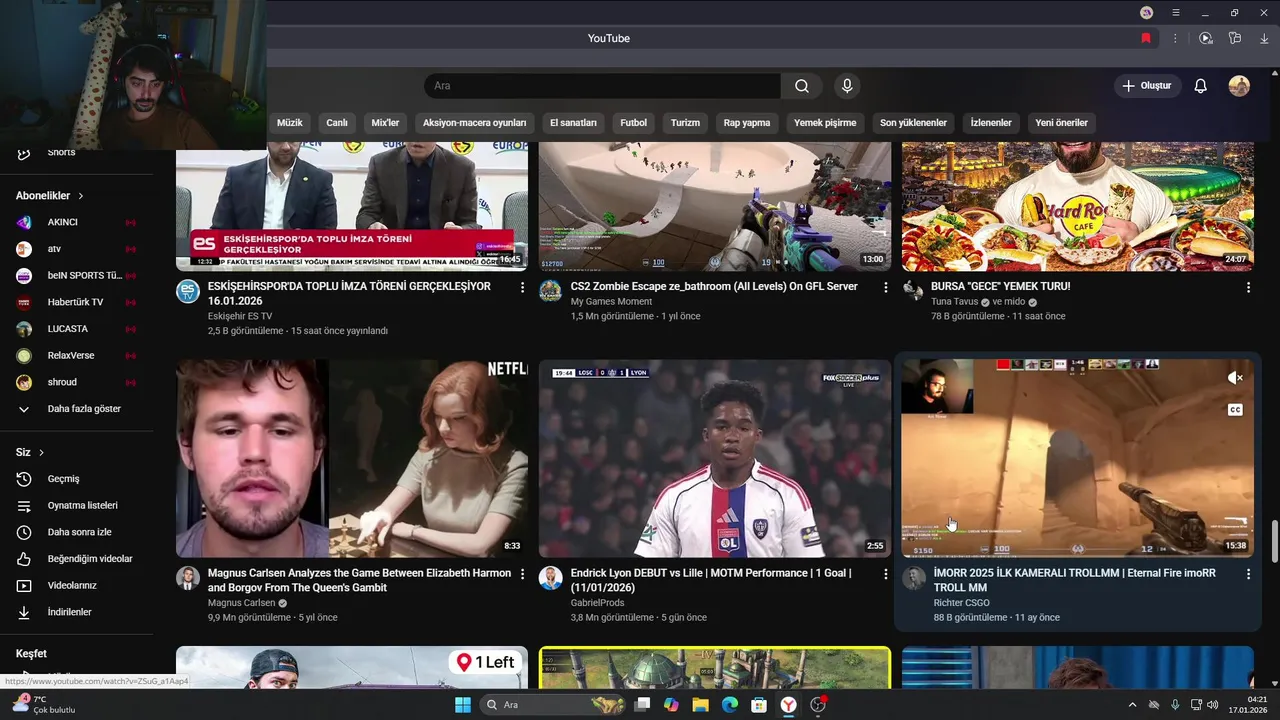Viewport: 1280px width, 720px height.
Task: Start voice search with the microphone icon
Action: [x=847, y=86]
